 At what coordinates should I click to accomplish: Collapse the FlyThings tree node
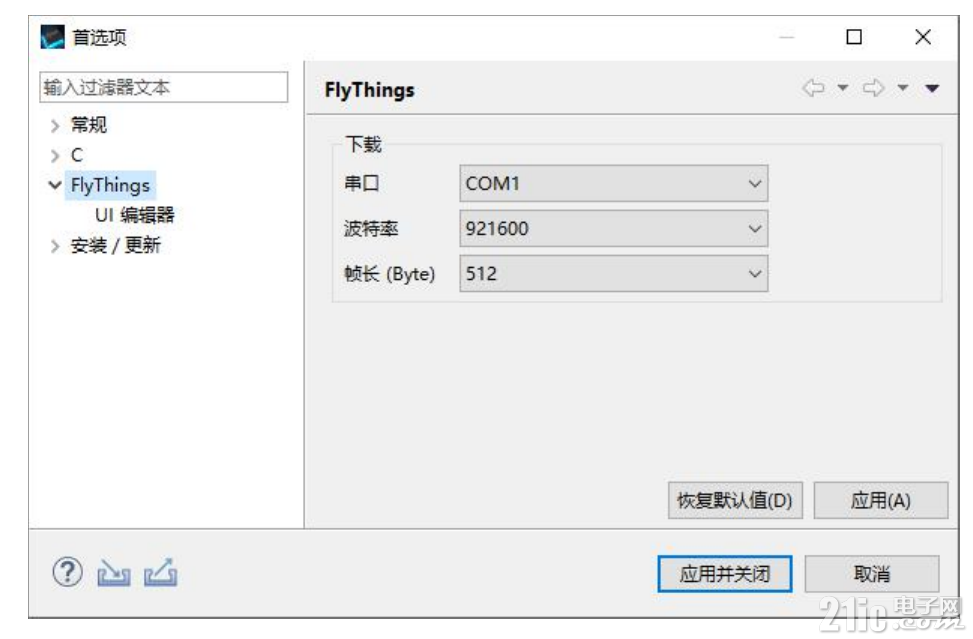point(55,185)
